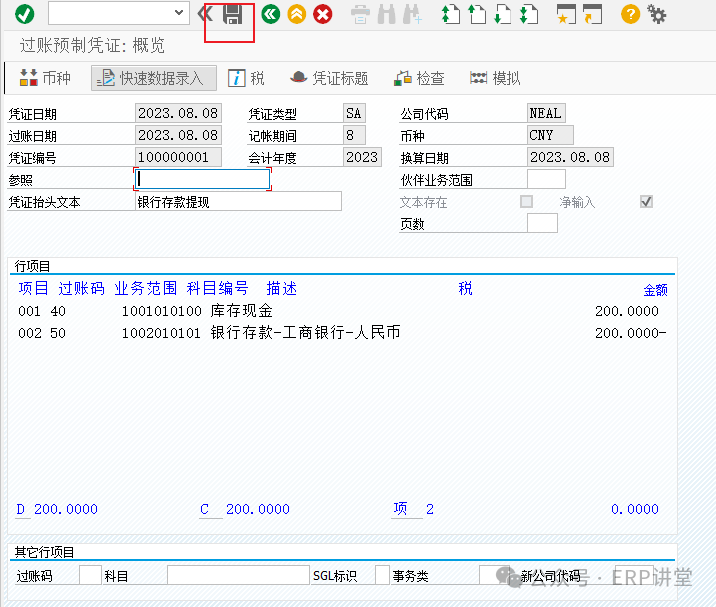Expand the command field dropdown arrow
The height and width of the screenshot is (607, 716).
click(179, 13)
